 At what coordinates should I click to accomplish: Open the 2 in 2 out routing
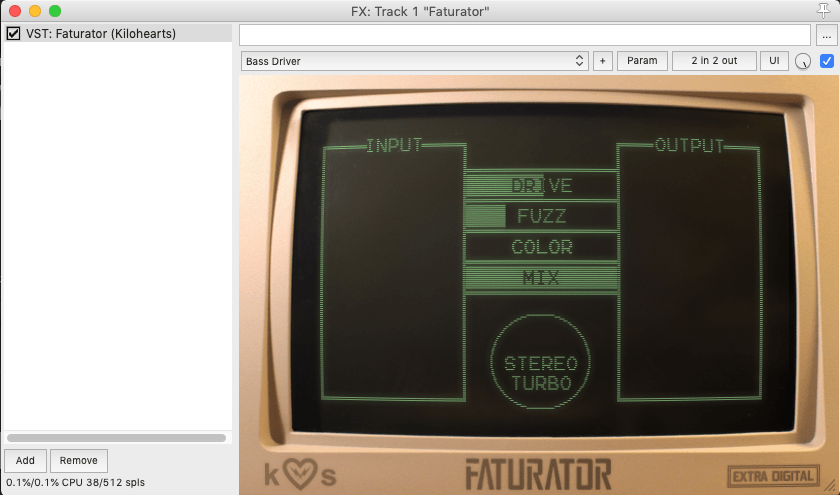[714, 61]
